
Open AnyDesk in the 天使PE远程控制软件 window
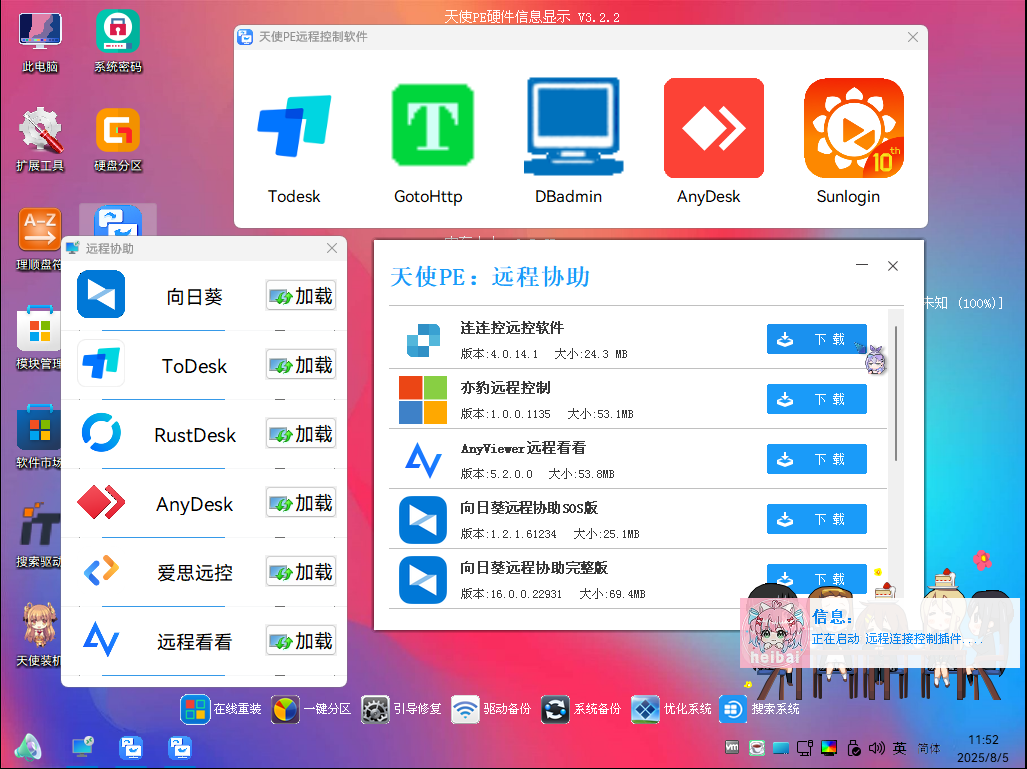tap(713, 127)
